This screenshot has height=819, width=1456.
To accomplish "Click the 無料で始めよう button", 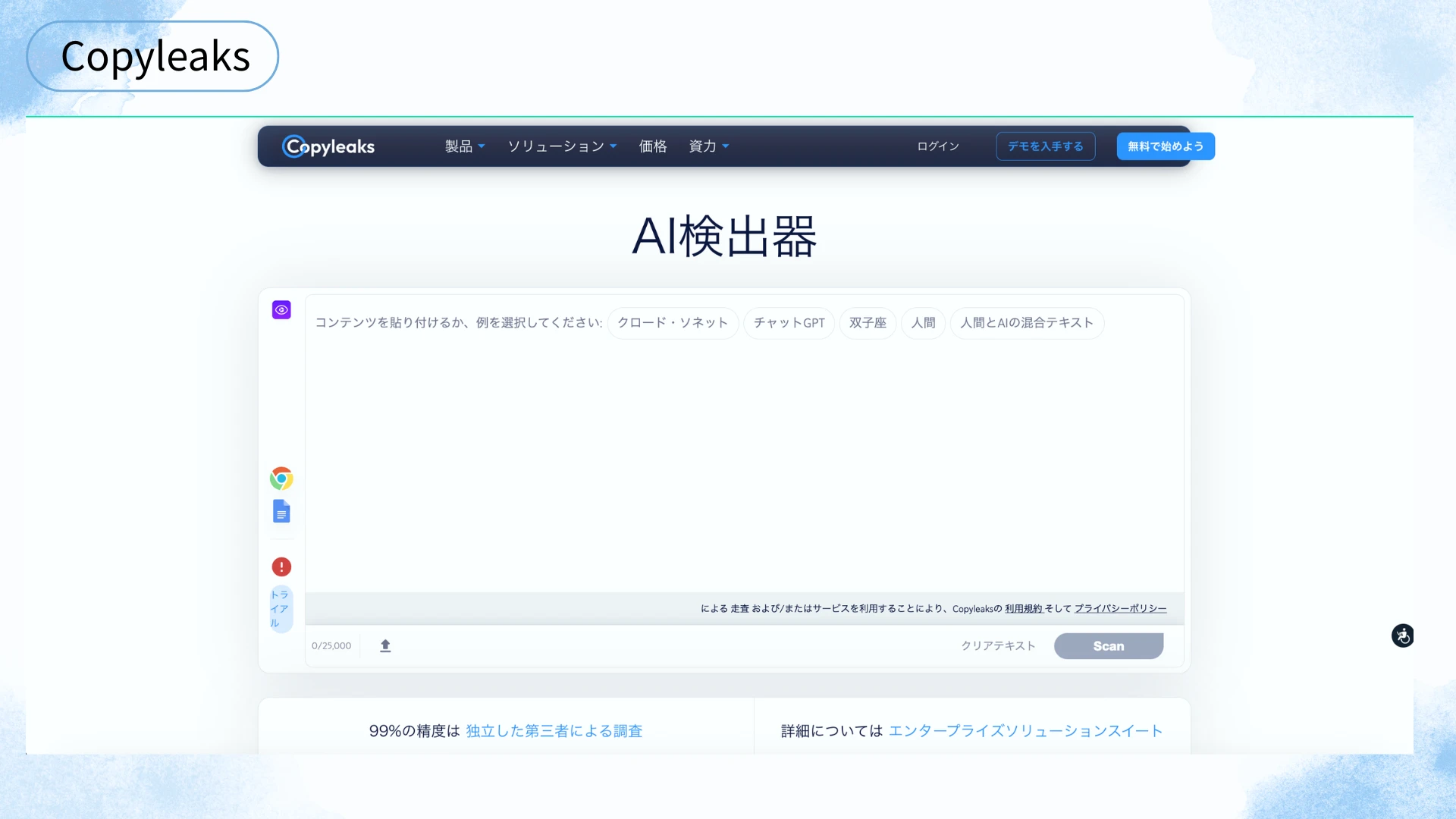I will pyautogui.click(x=1166, y=146).
